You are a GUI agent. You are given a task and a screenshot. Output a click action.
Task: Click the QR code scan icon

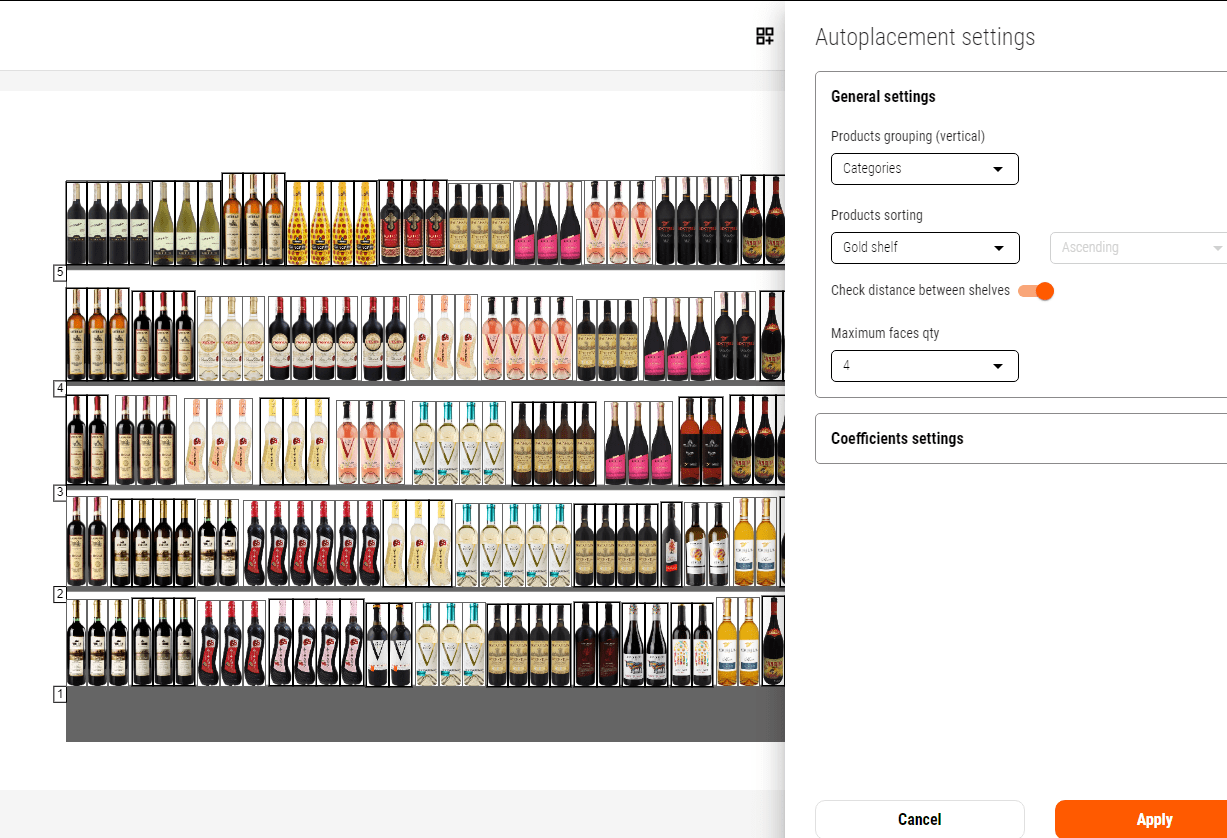[765, 37]
